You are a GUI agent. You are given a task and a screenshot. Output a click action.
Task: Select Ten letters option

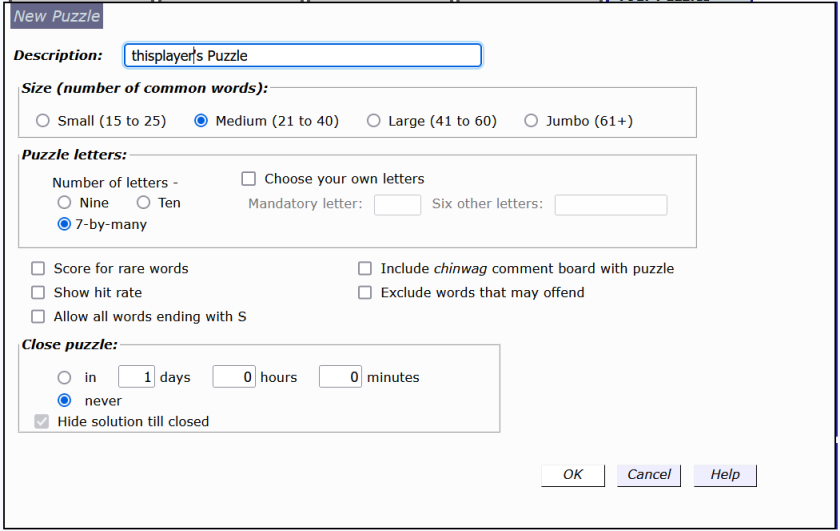143,203
